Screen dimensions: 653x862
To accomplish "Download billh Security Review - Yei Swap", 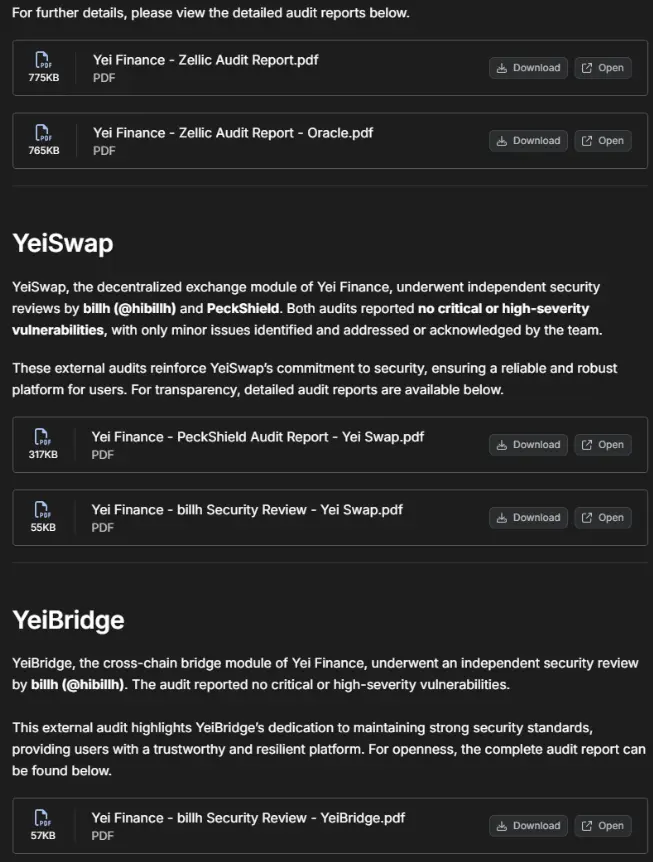I will click(x=528, y=518).
